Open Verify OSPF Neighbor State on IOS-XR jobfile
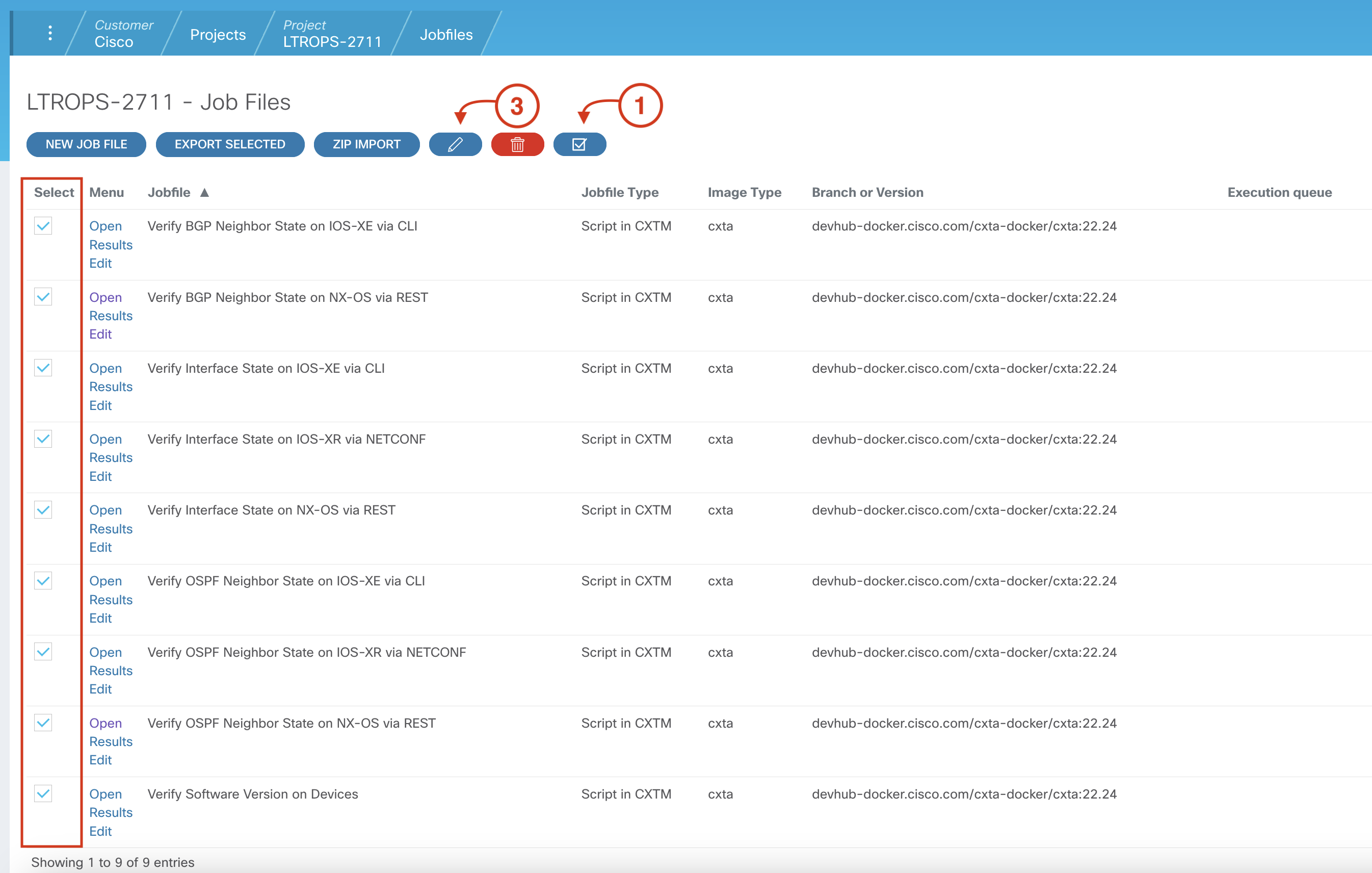 point(105,652)
